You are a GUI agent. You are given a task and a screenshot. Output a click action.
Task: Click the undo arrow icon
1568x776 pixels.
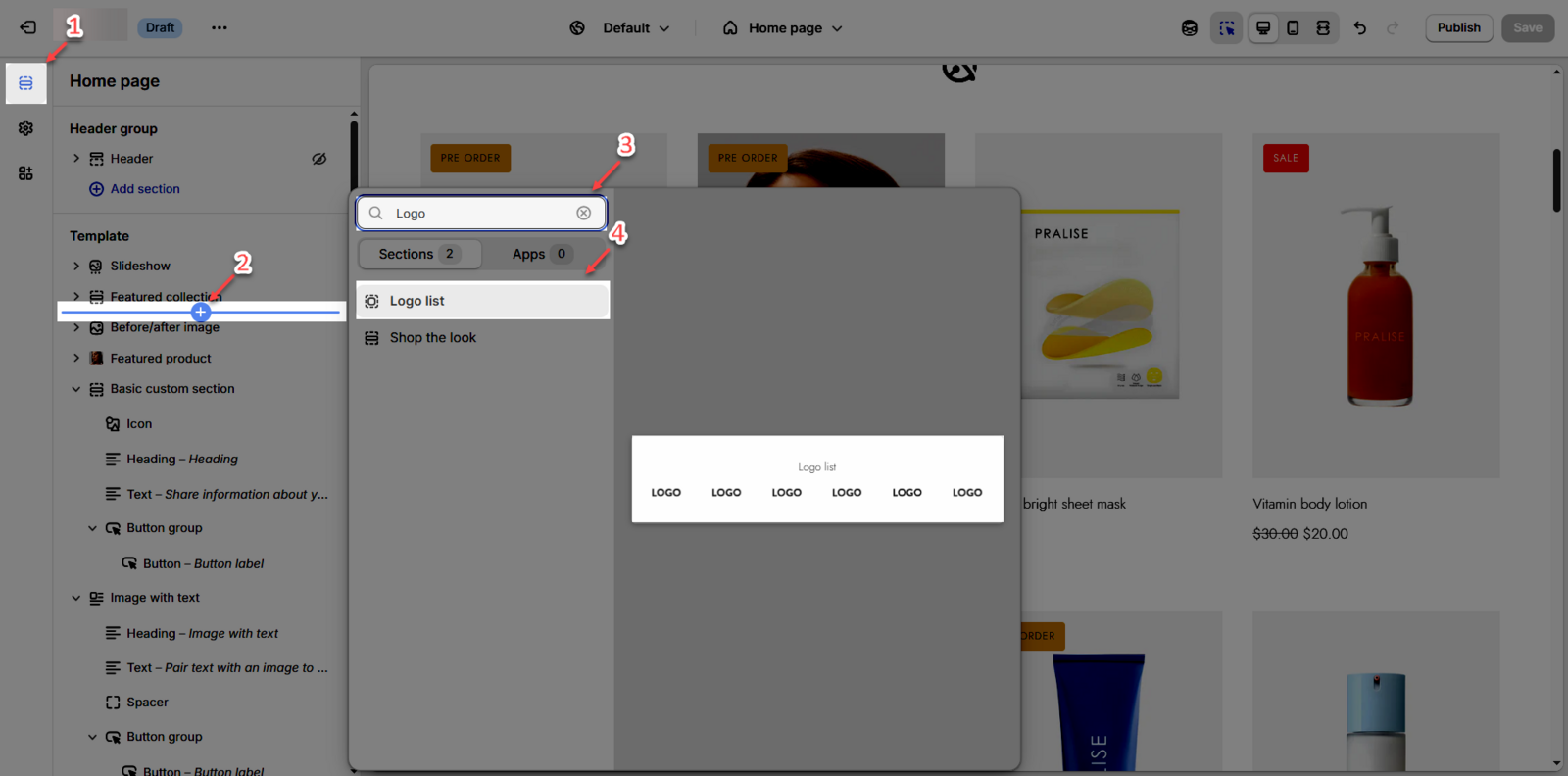pos(1359,27)
